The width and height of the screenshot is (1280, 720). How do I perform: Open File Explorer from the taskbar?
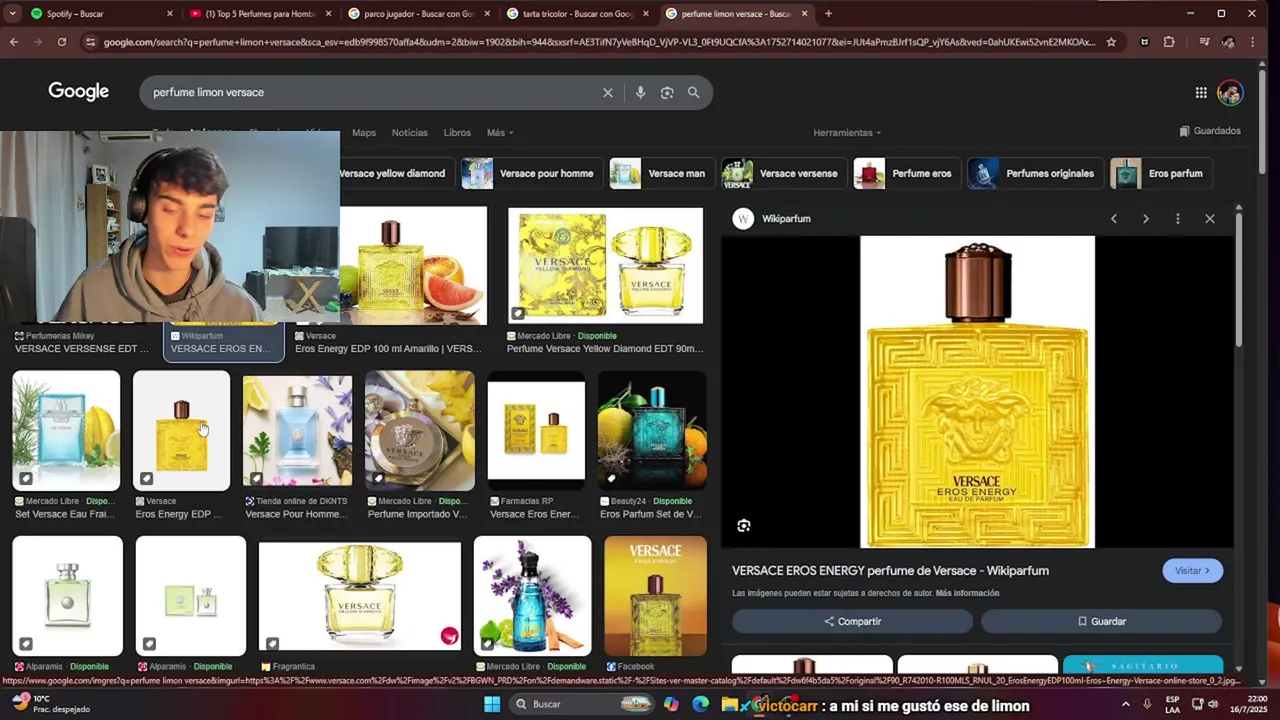(730, 704)
